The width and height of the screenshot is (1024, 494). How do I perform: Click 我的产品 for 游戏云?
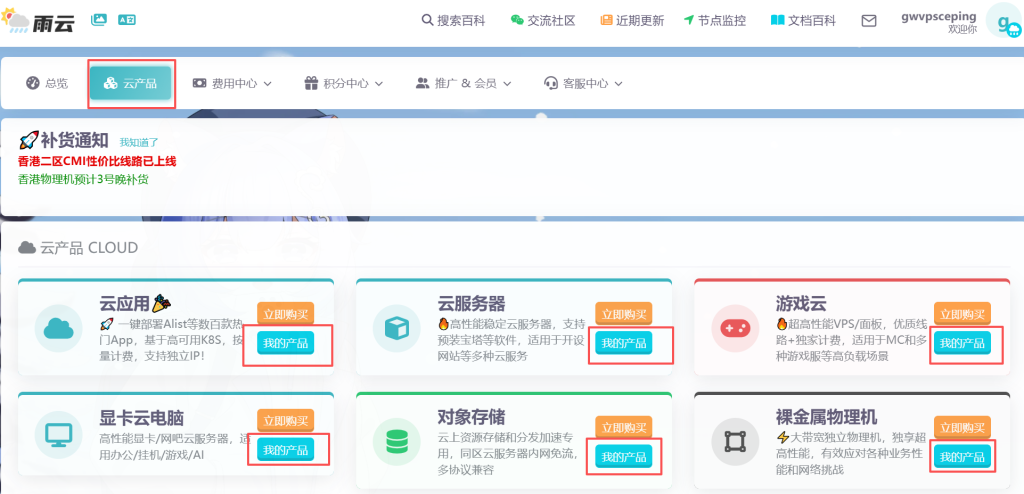(x=962, y=342)
